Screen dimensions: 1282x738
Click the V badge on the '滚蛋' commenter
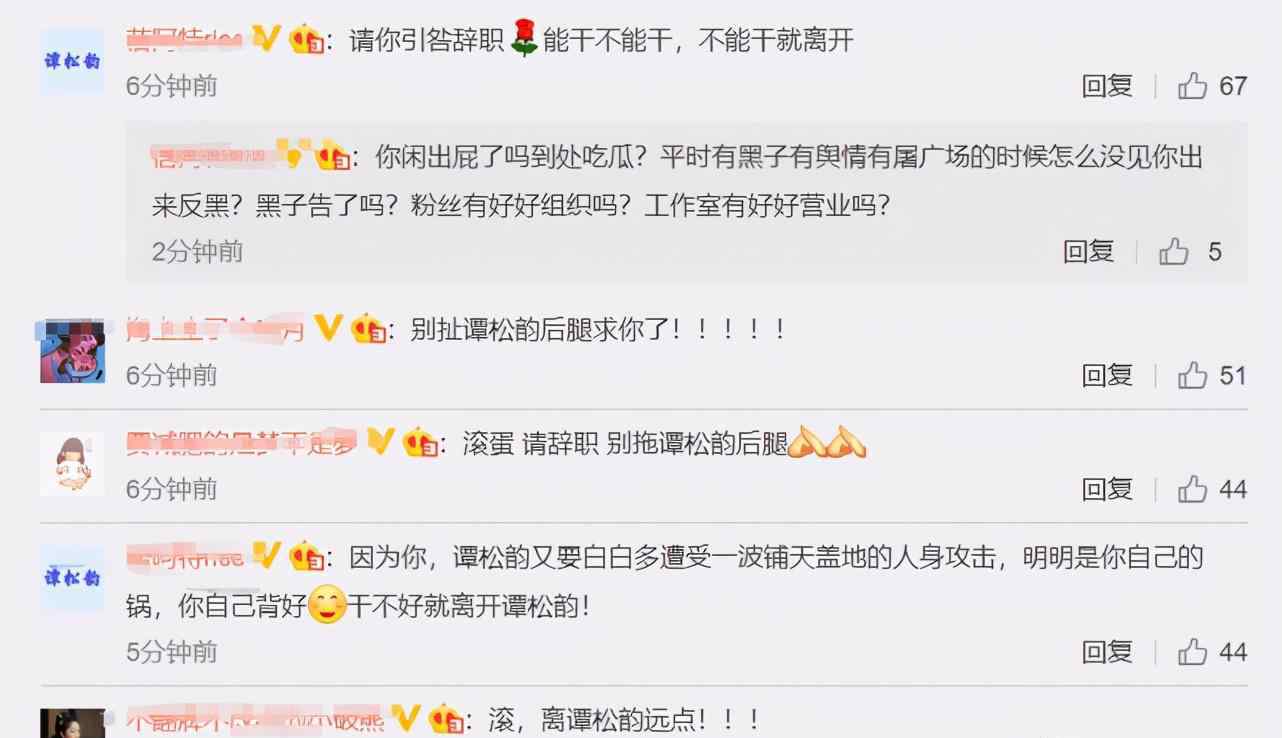coord(380,440)
